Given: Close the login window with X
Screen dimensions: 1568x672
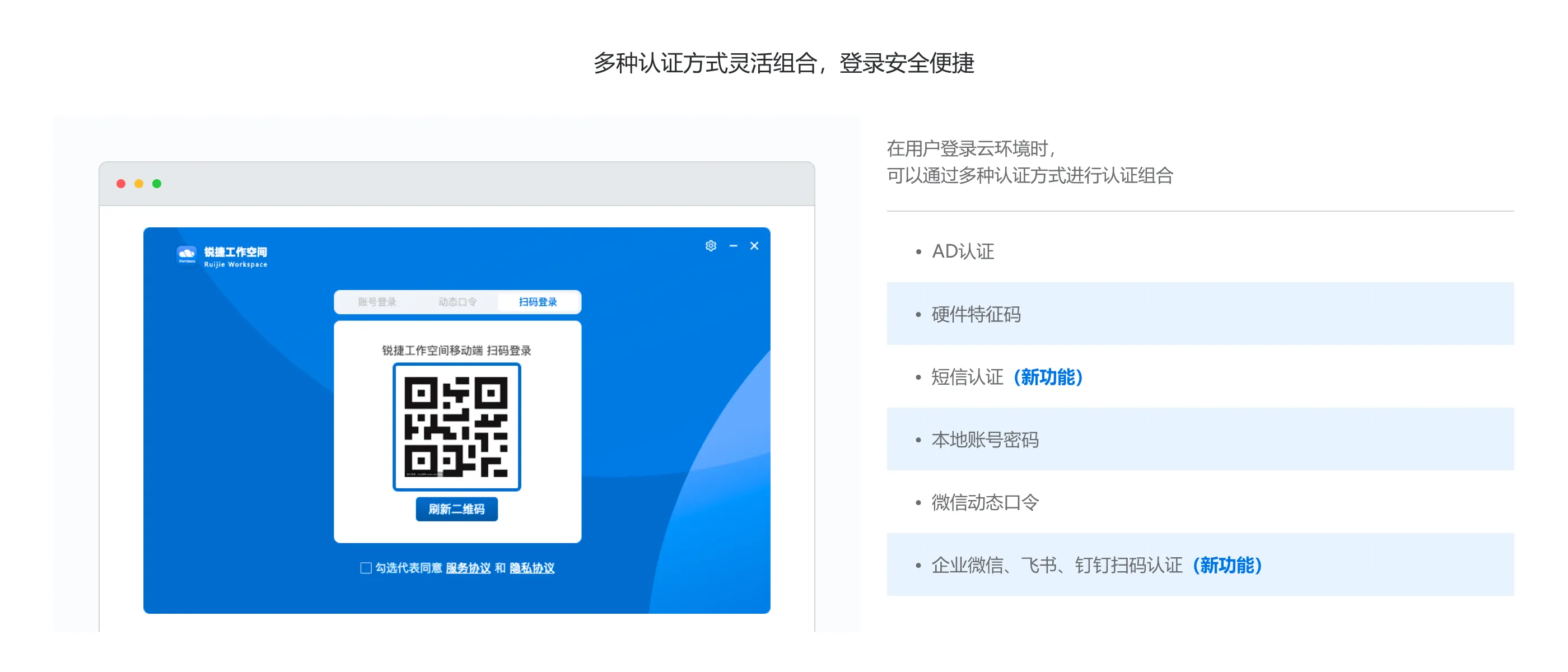Looking at the screenshot, I should (x=754, y=245).
